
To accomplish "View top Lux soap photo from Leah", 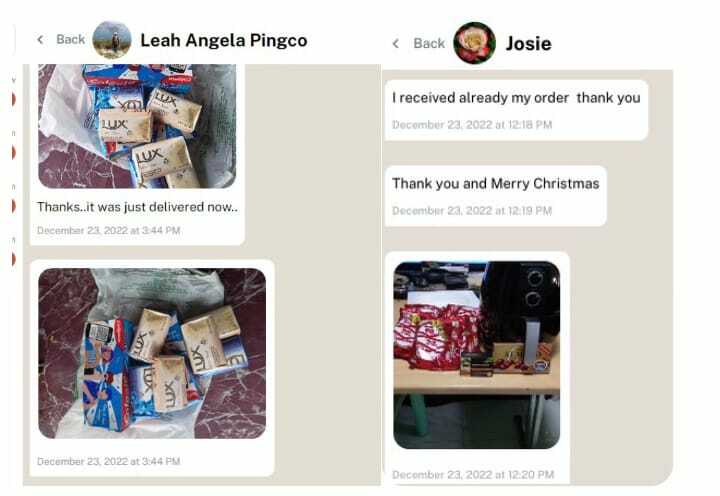I will 137,126.
